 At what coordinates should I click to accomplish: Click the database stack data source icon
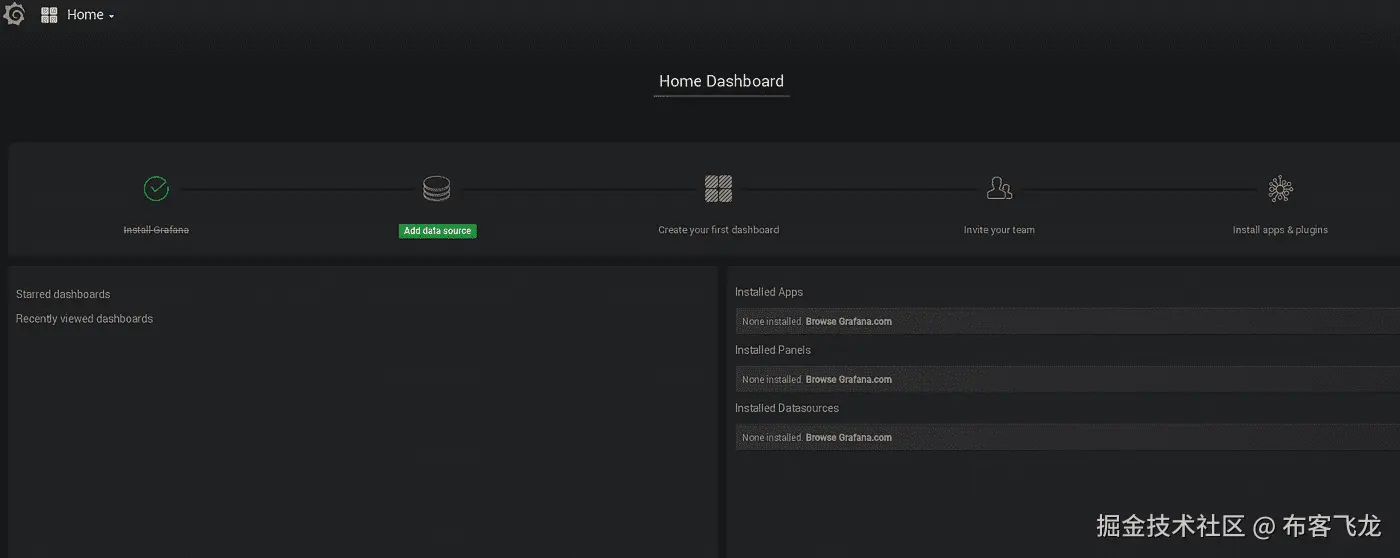click(x=437, y=188)
